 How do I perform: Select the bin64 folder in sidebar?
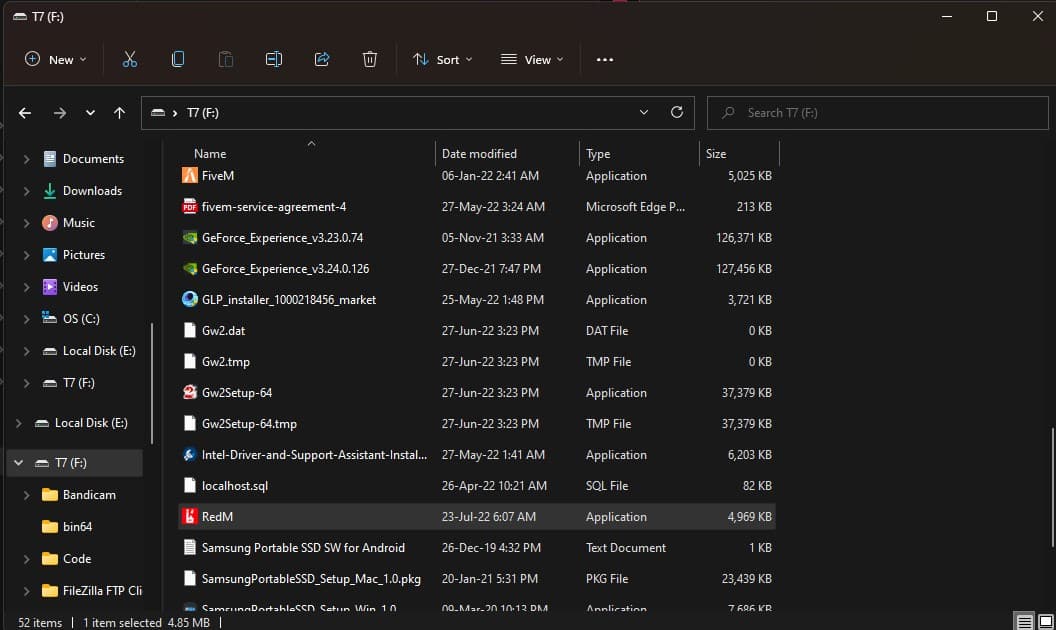(x=77, y=527)
